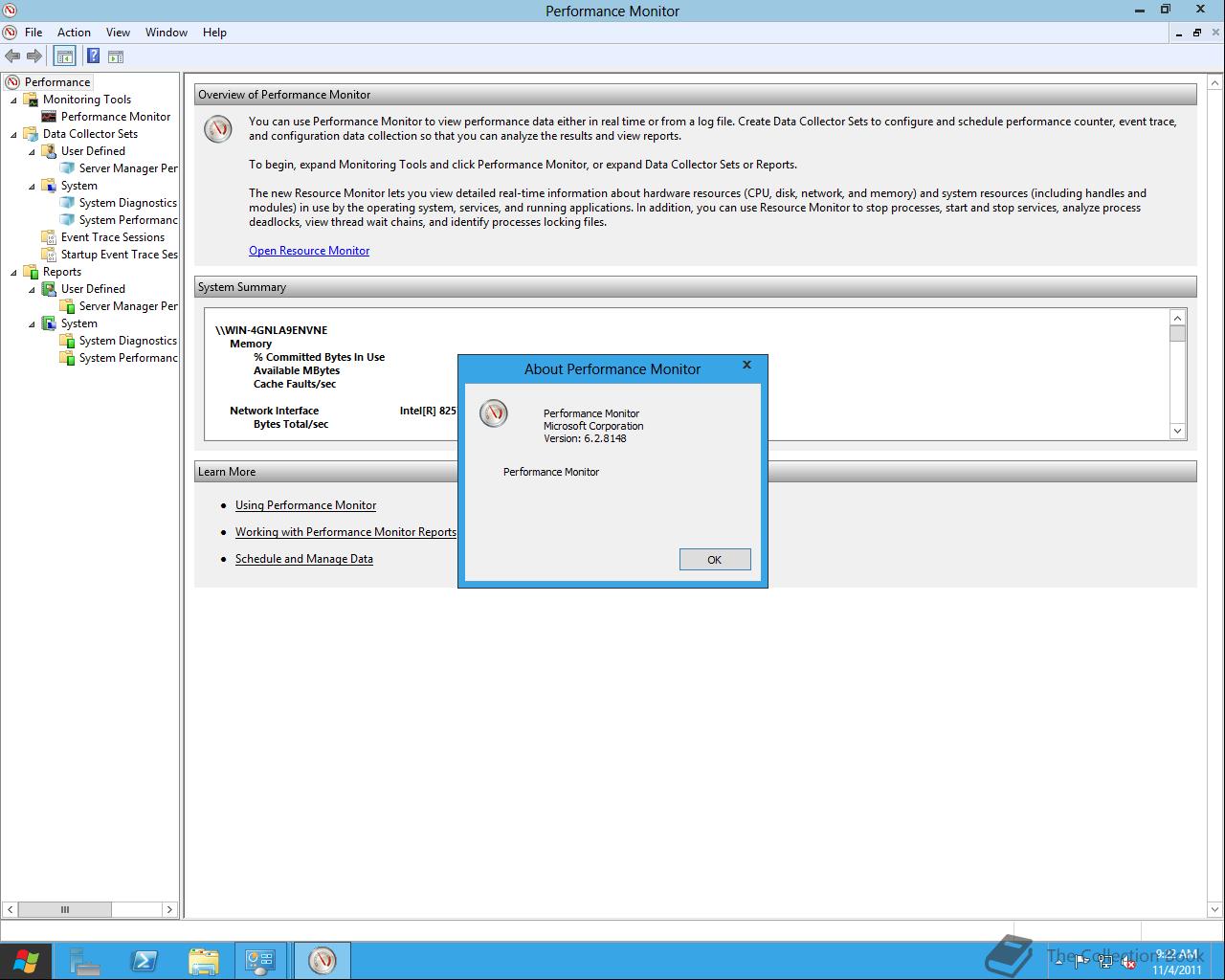The height and width of the screenshot is (980, 1225).
Task: Click System Diagnostics report folder icon
Action: pos(67,341)
